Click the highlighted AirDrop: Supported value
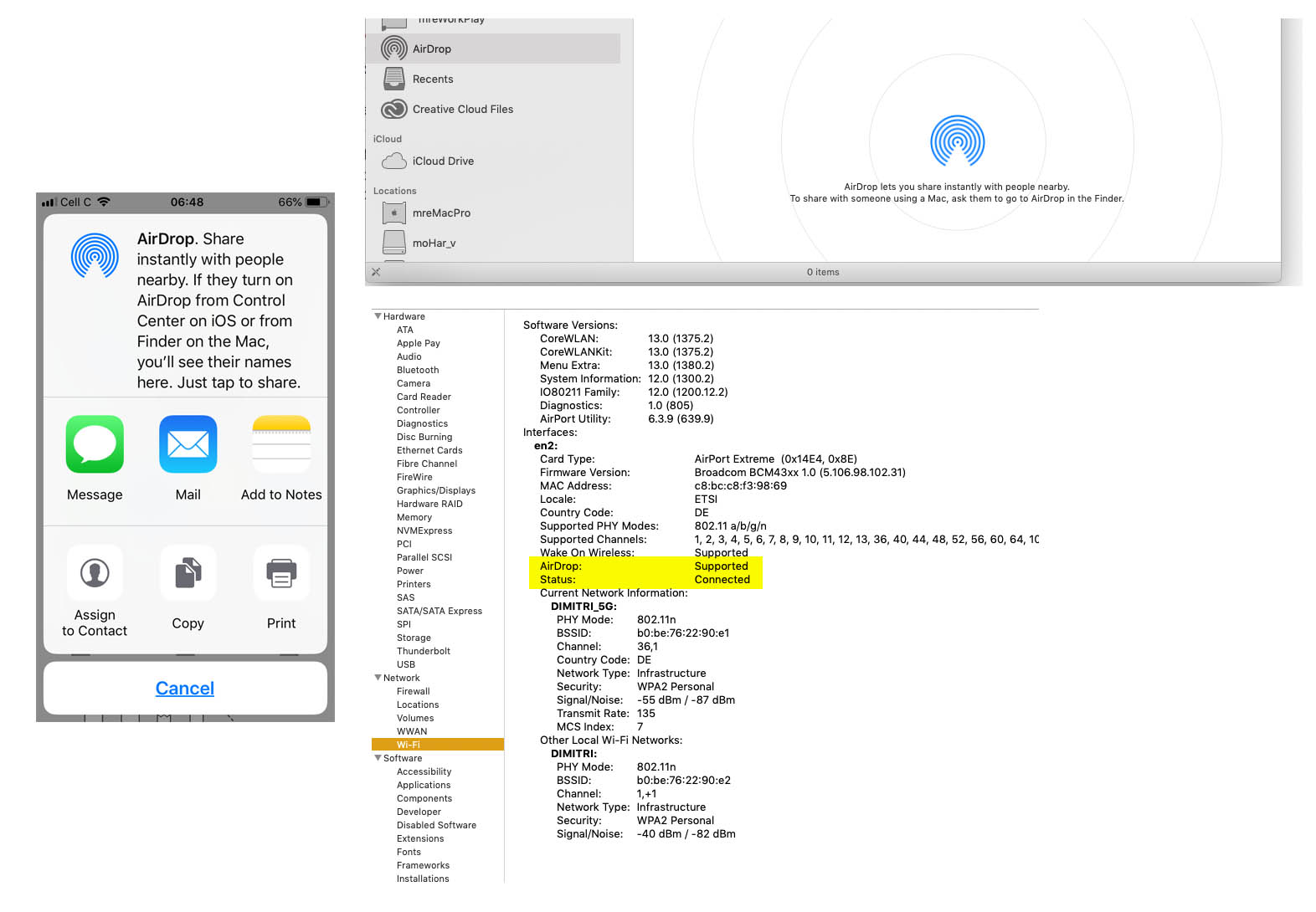Viewport: 1316px width, 912px height. coord(721,566)
